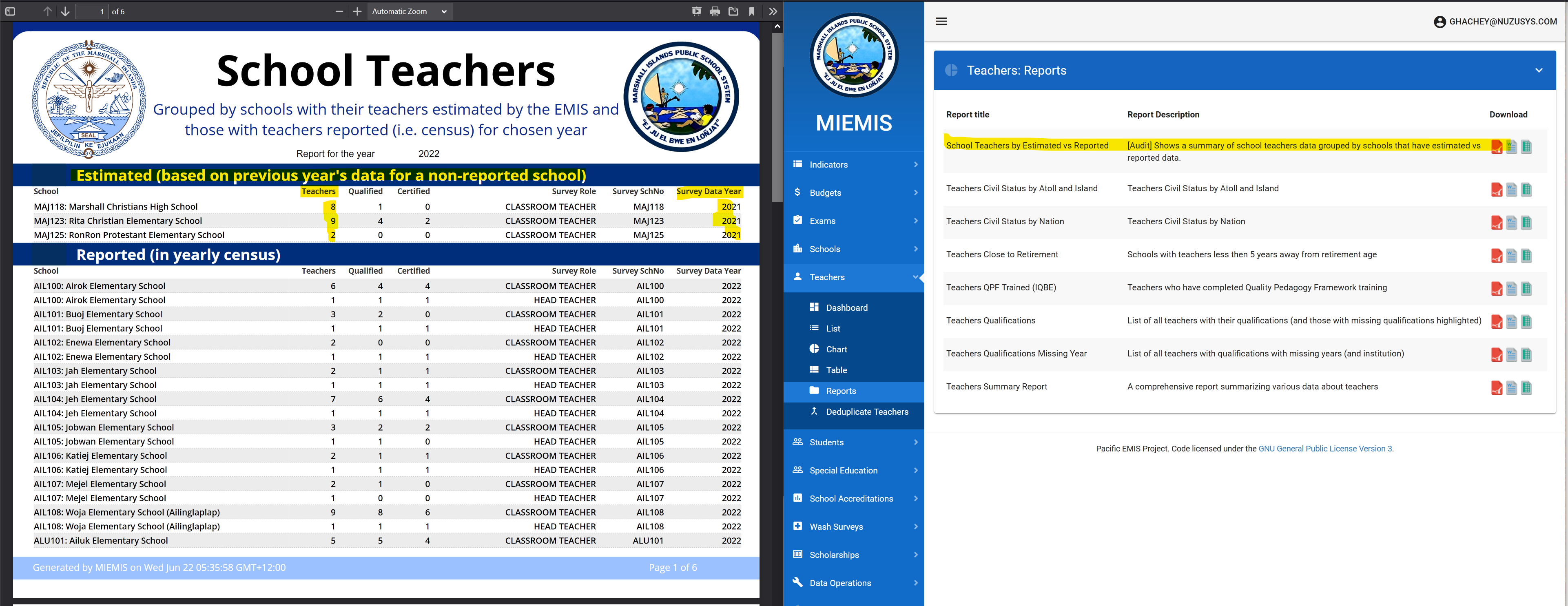
Task: Zoom in the PDF with plus icon
Action: [x=357, y=11]
